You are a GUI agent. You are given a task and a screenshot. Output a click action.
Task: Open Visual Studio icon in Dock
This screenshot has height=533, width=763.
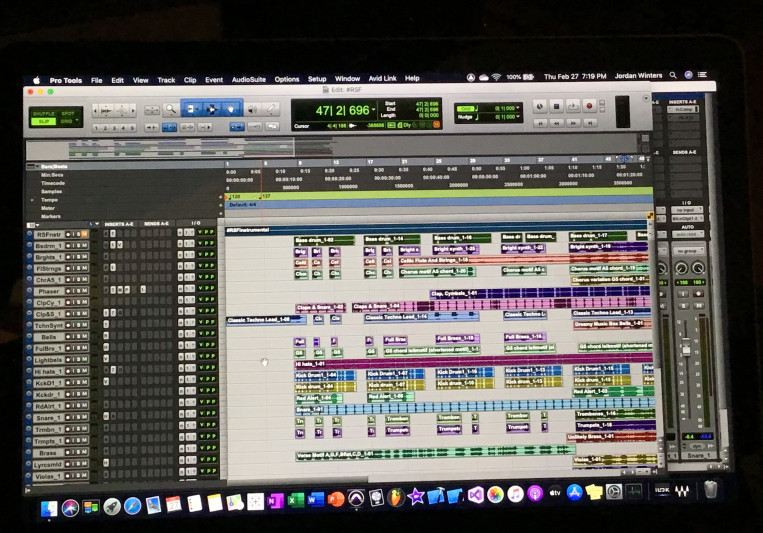coord(475,495)
